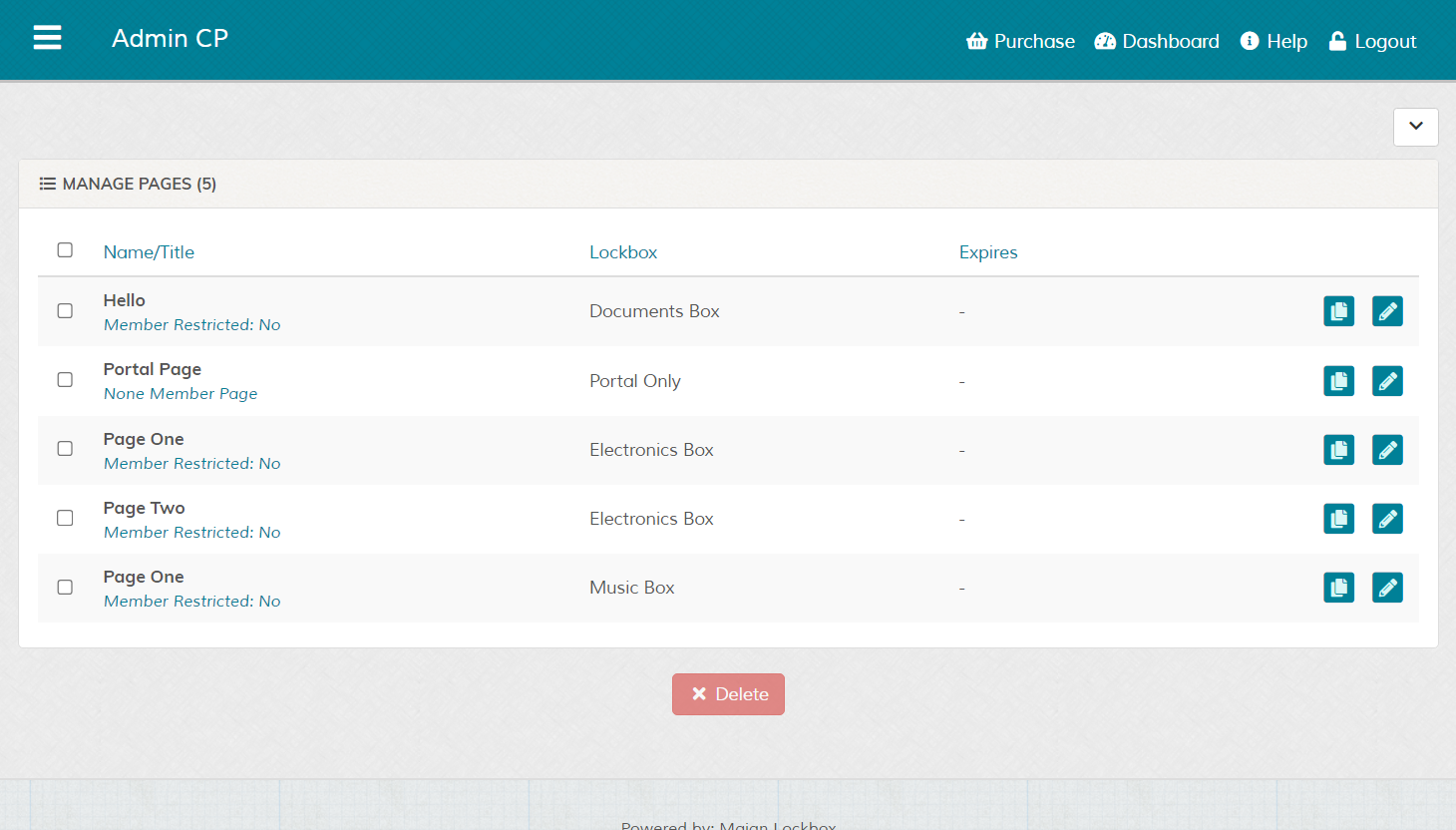Open the Dashboard menu item
This screenshot has width=1456, height=830.
(x=1157, y=41)
